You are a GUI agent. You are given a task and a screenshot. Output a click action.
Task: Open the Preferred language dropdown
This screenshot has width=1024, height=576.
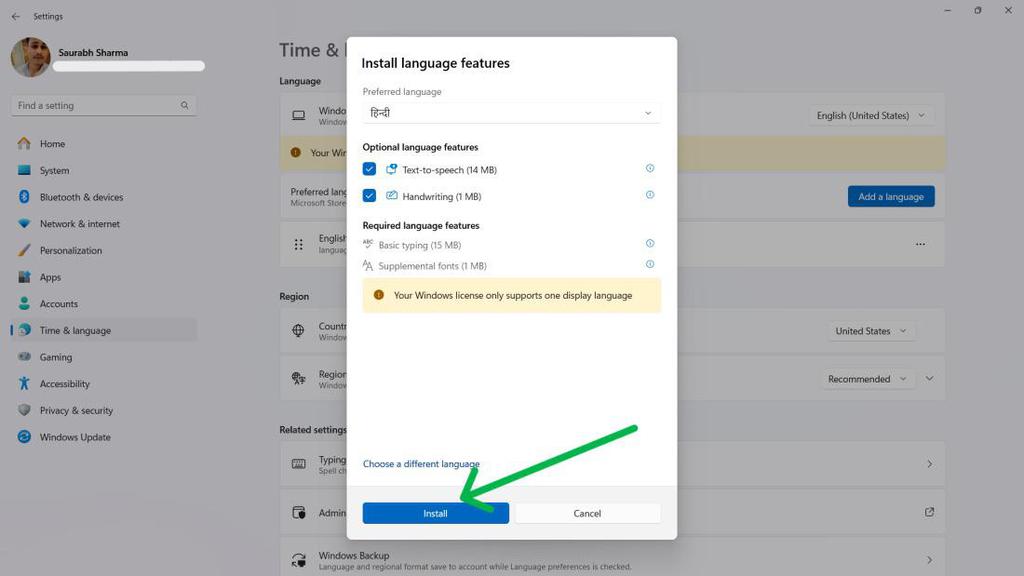(x=511, y=113)
